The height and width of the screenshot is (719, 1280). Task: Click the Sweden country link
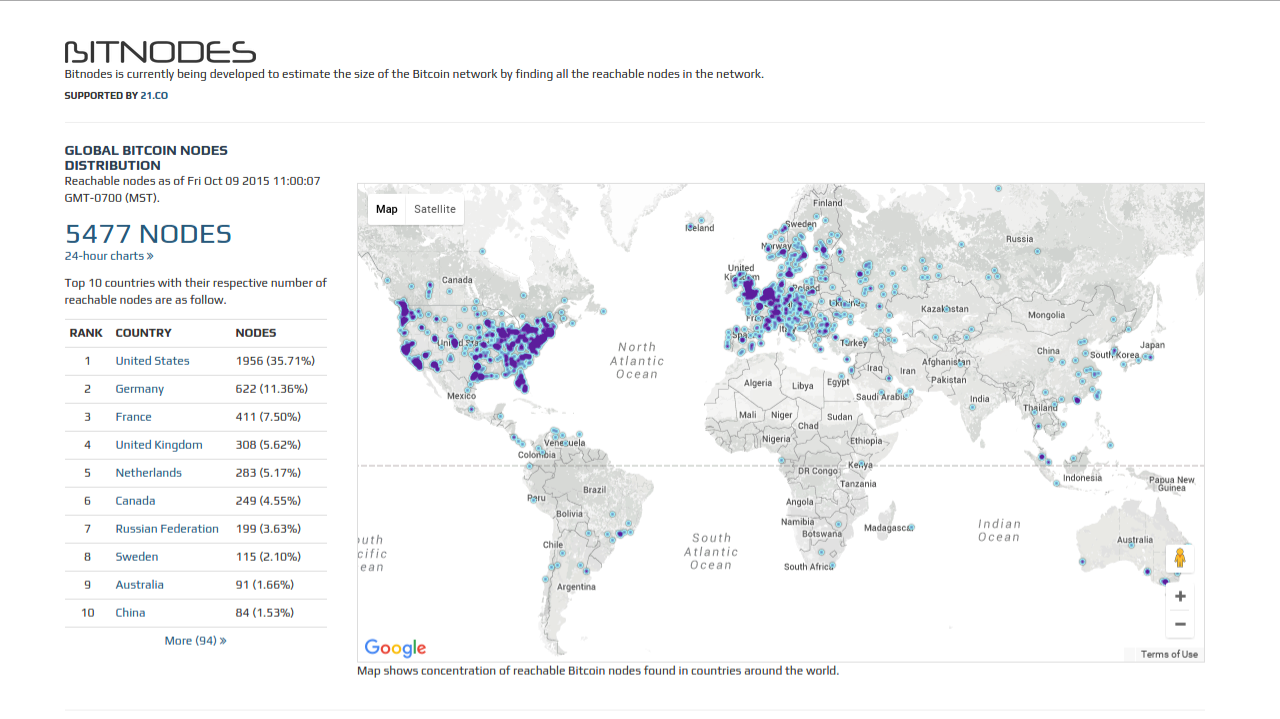pos(136,557)
